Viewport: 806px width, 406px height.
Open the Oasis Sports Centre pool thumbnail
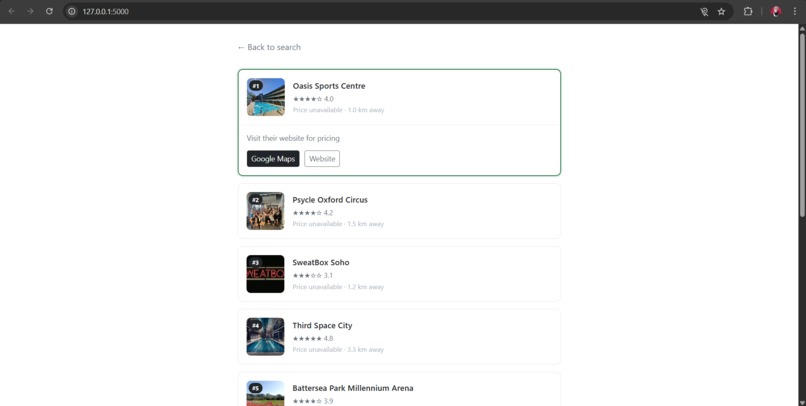(x=266, y=97)
